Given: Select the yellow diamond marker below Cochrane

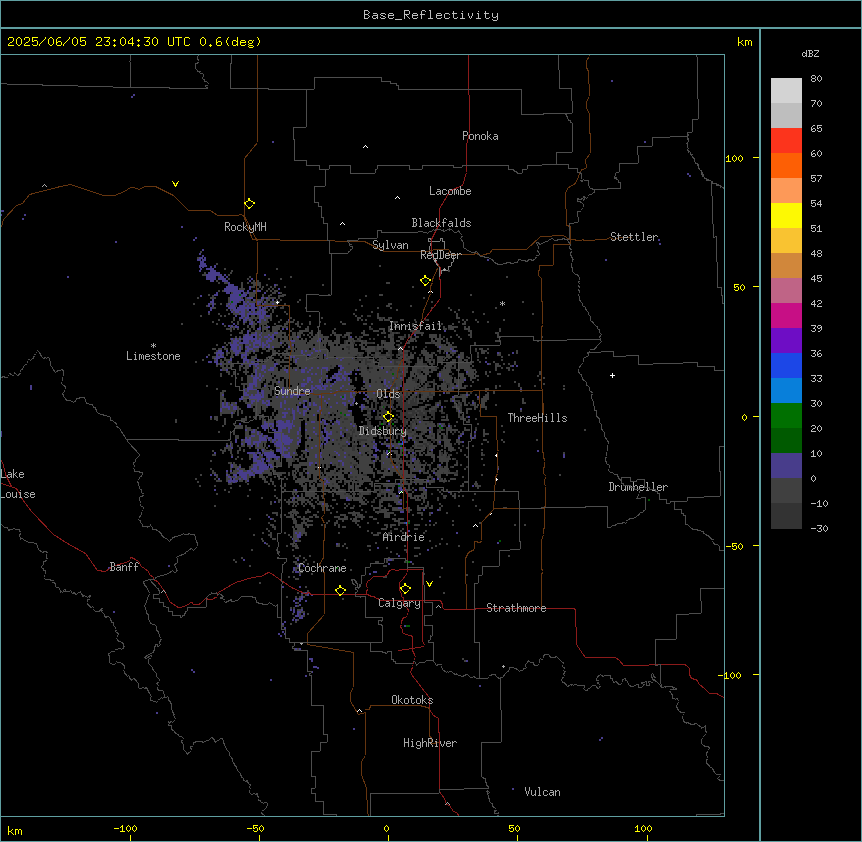Looking at the screenshot, I should point(340,590).
